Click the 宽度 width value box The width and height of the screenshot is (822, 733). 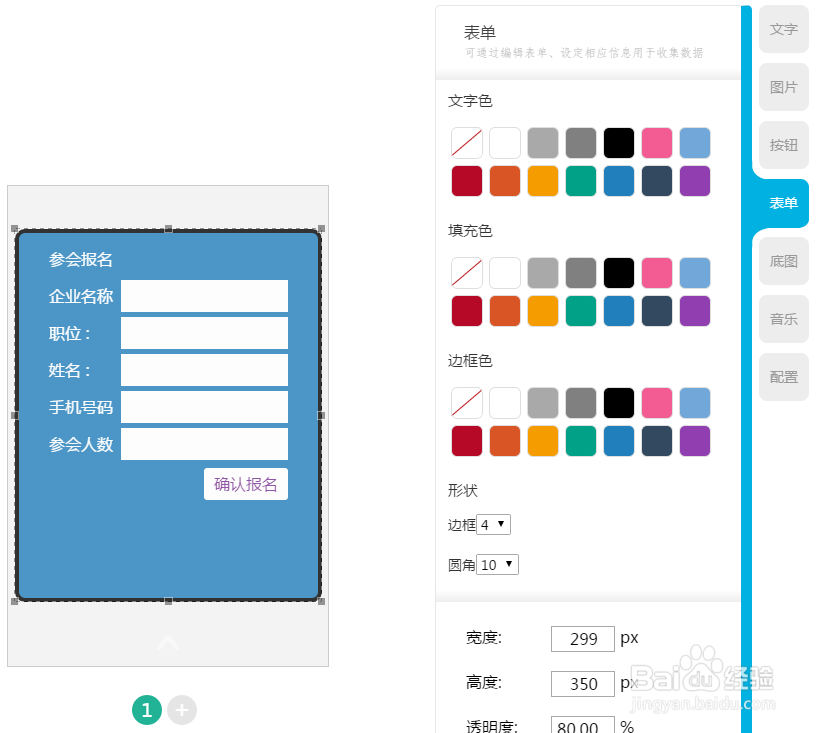[582, 638]
